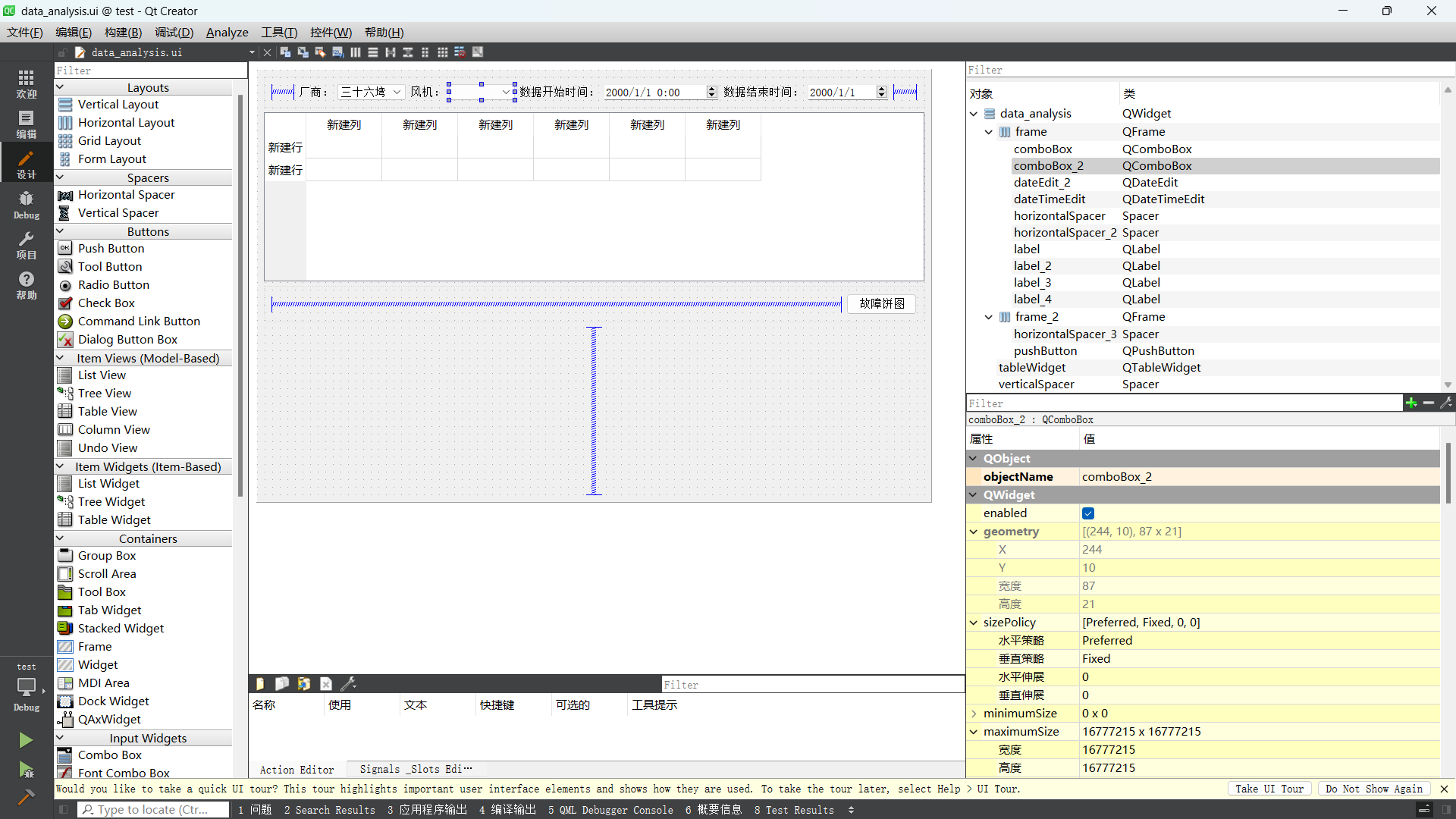Switch to Edit Tab Order mode
1456x819 pixels.
pyautogui.click(x=337, y=52)
